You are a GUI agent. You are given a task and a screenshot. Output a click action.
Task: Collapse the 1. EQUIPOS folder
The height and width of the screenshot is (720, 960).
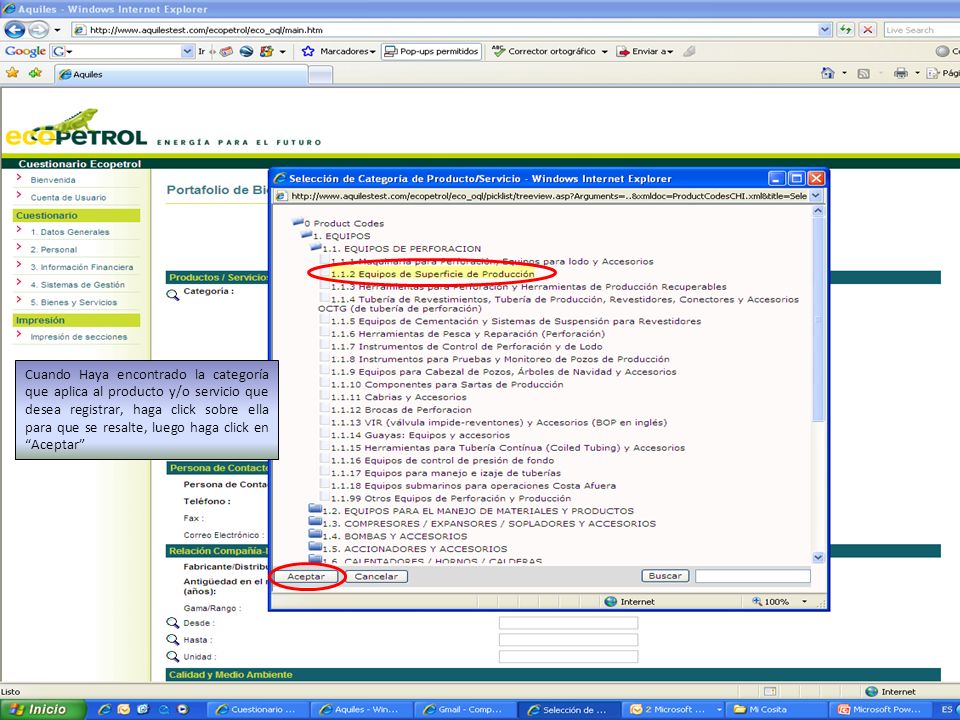point(306,234)
